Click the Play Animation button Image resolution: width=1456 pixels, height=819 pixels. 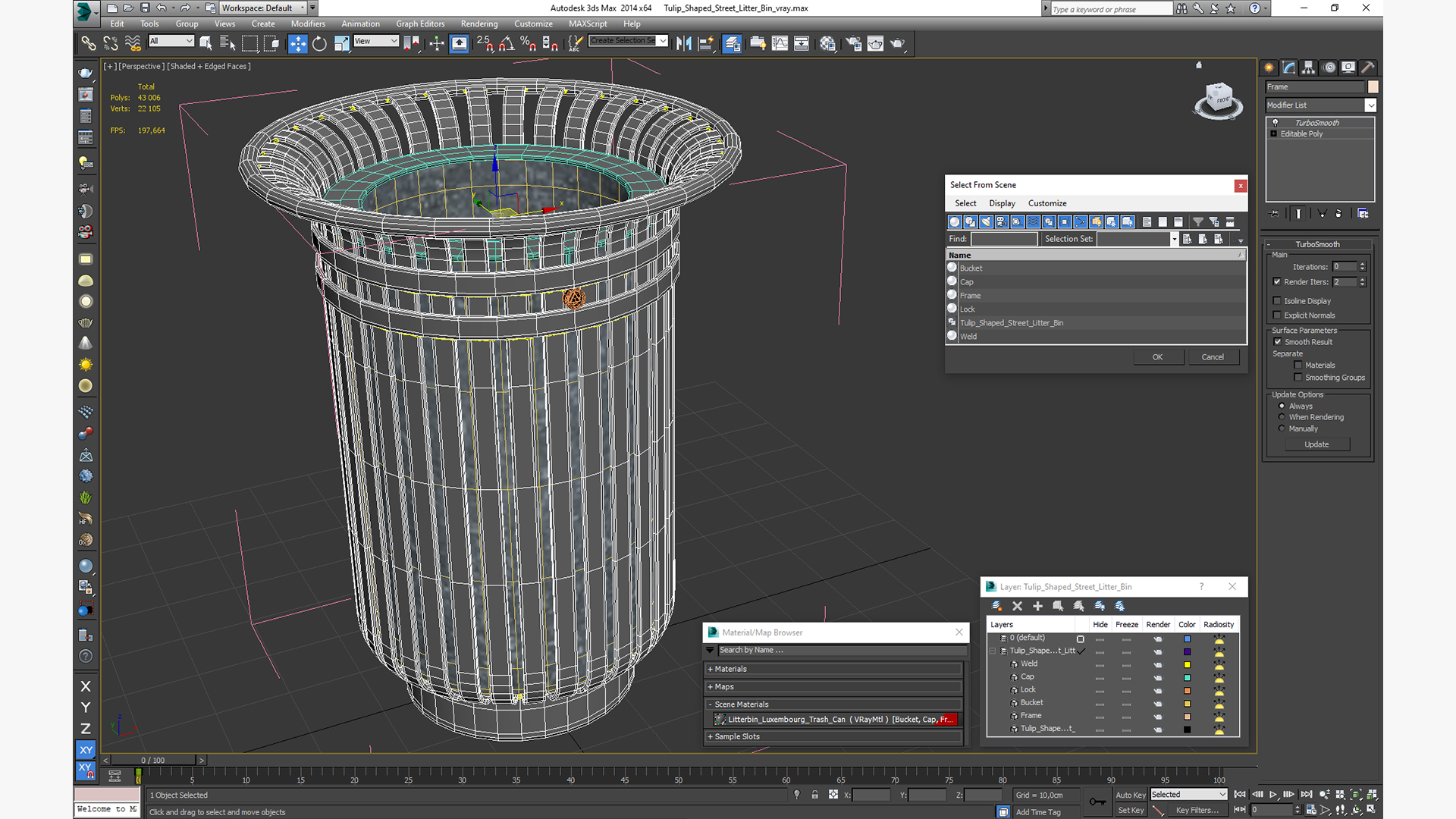coord(1273,794)
